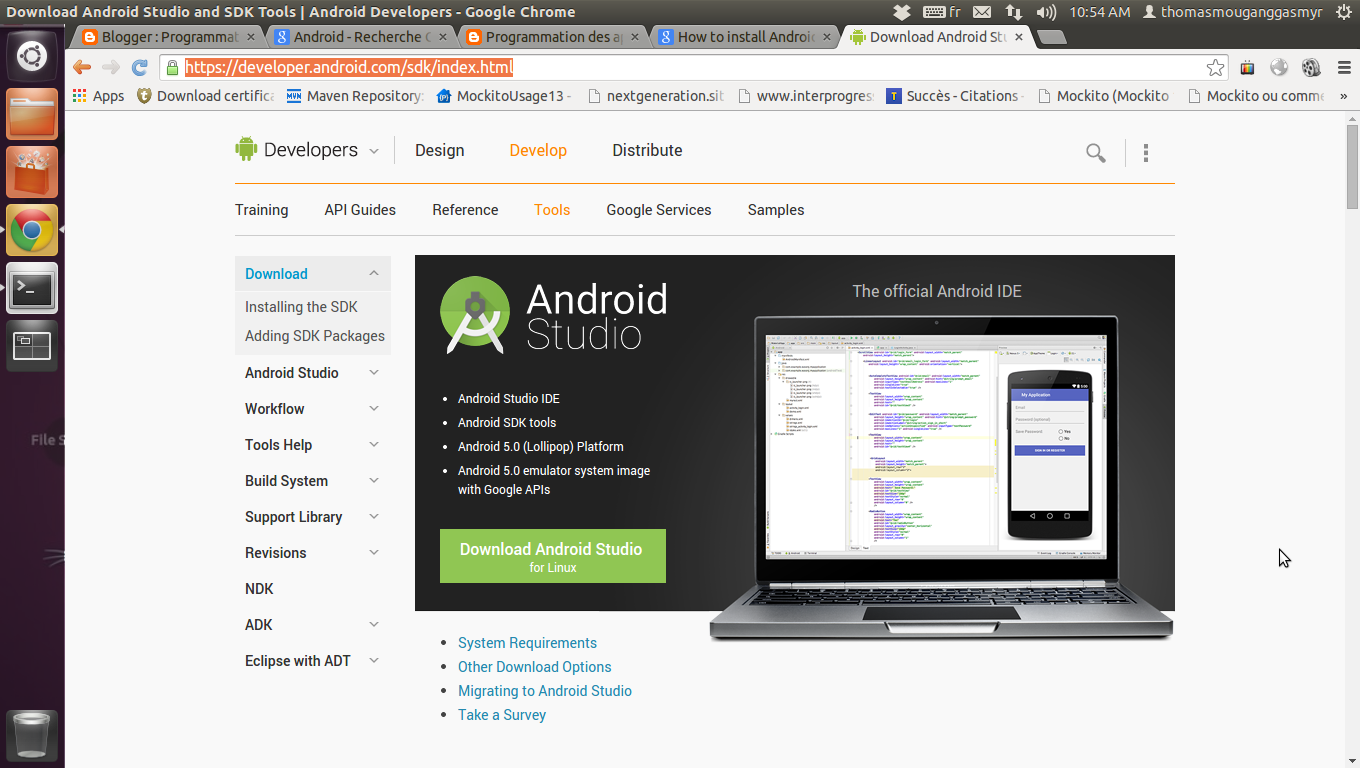Click the TV extension icon
This screenshot has height=768, width=1360.
point(1247,67)
